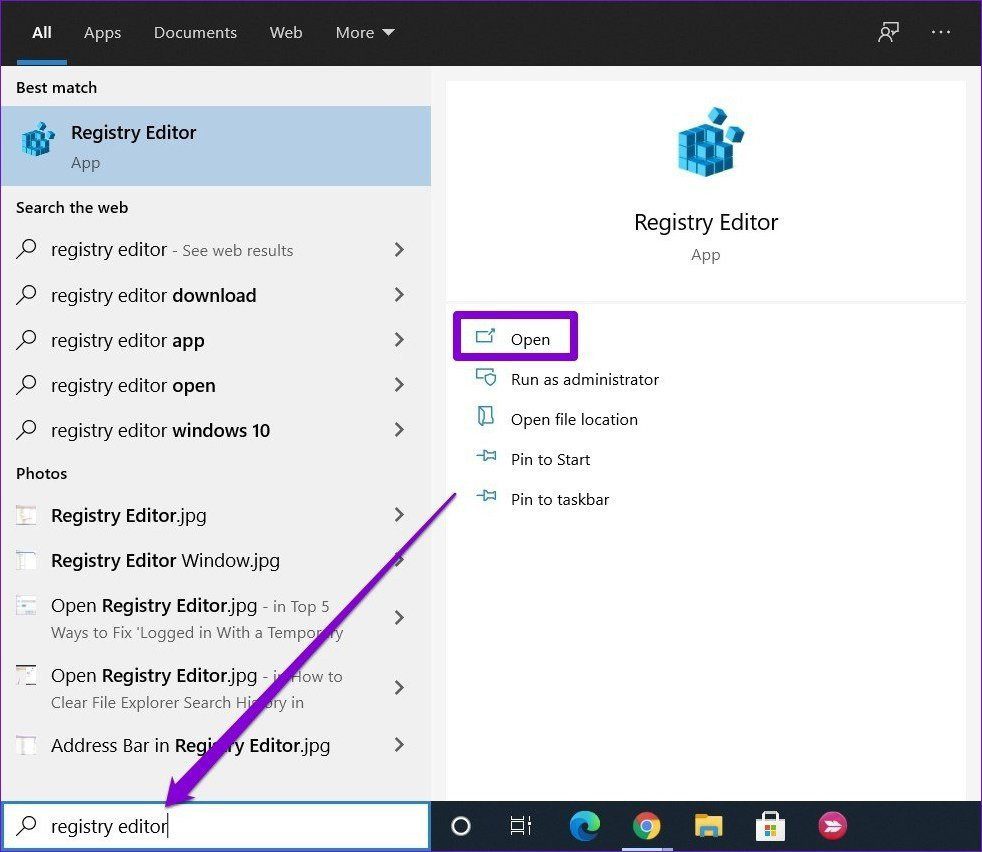Switch to the Apps tab
This screenshot has width=982, height=852.
tap(102, 33)
